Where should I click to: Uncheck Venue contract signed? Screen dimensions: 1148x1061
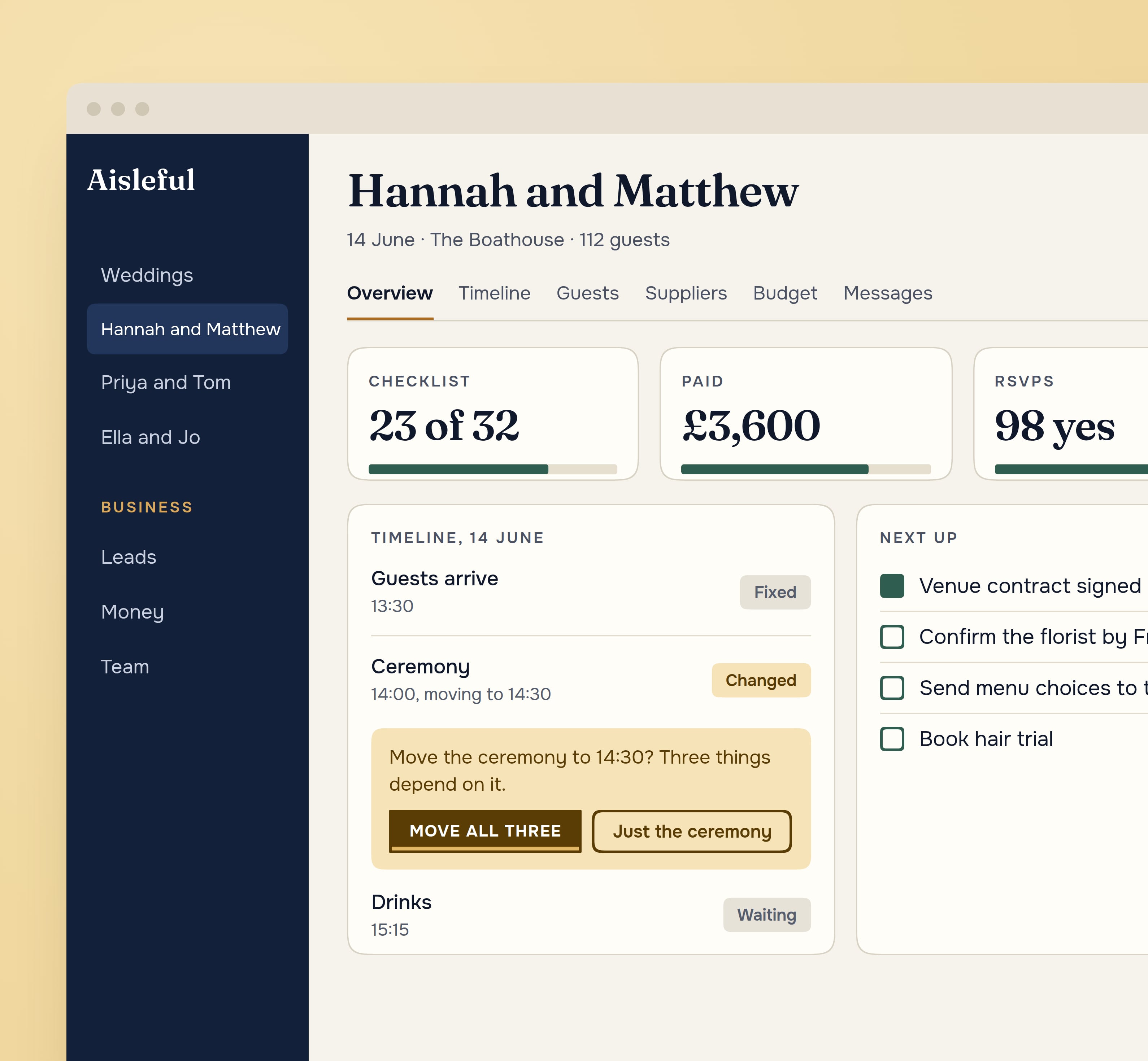click(x=892, y=586)
